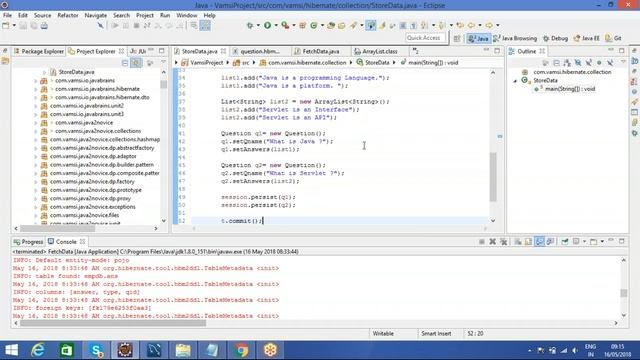640x360 pixels.
Task: Click Forward navigation arrow in toolbar
Action: click(489, 25)
